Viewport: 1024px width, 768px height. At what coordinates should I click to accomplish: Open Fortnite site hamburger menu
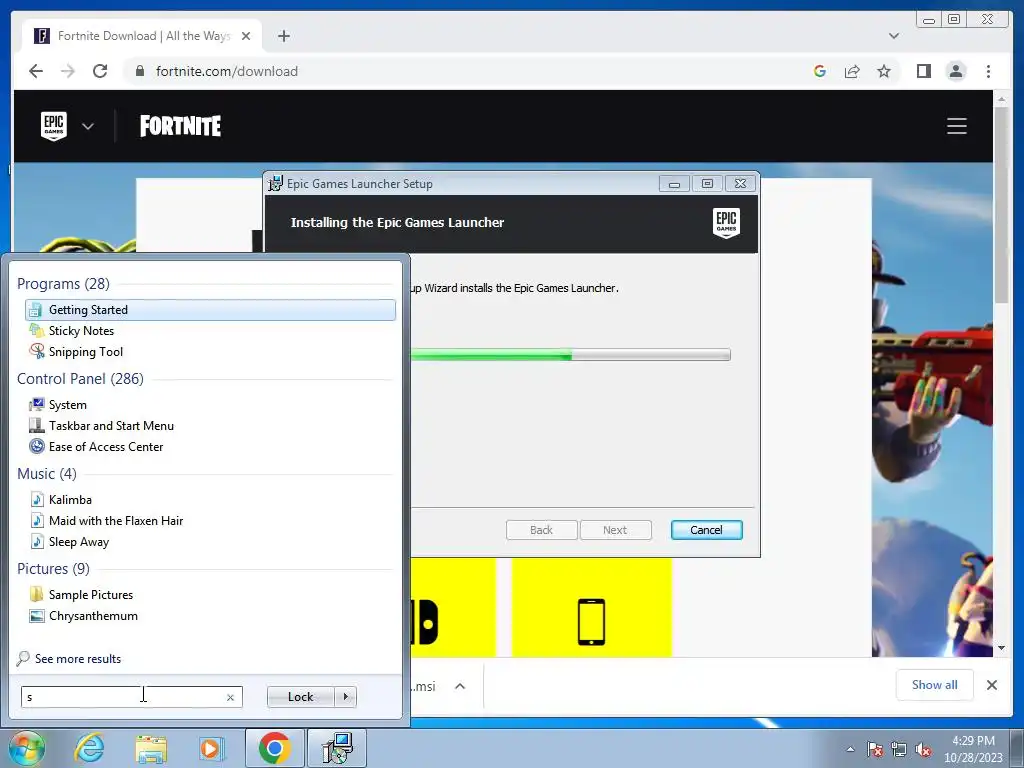957,126
